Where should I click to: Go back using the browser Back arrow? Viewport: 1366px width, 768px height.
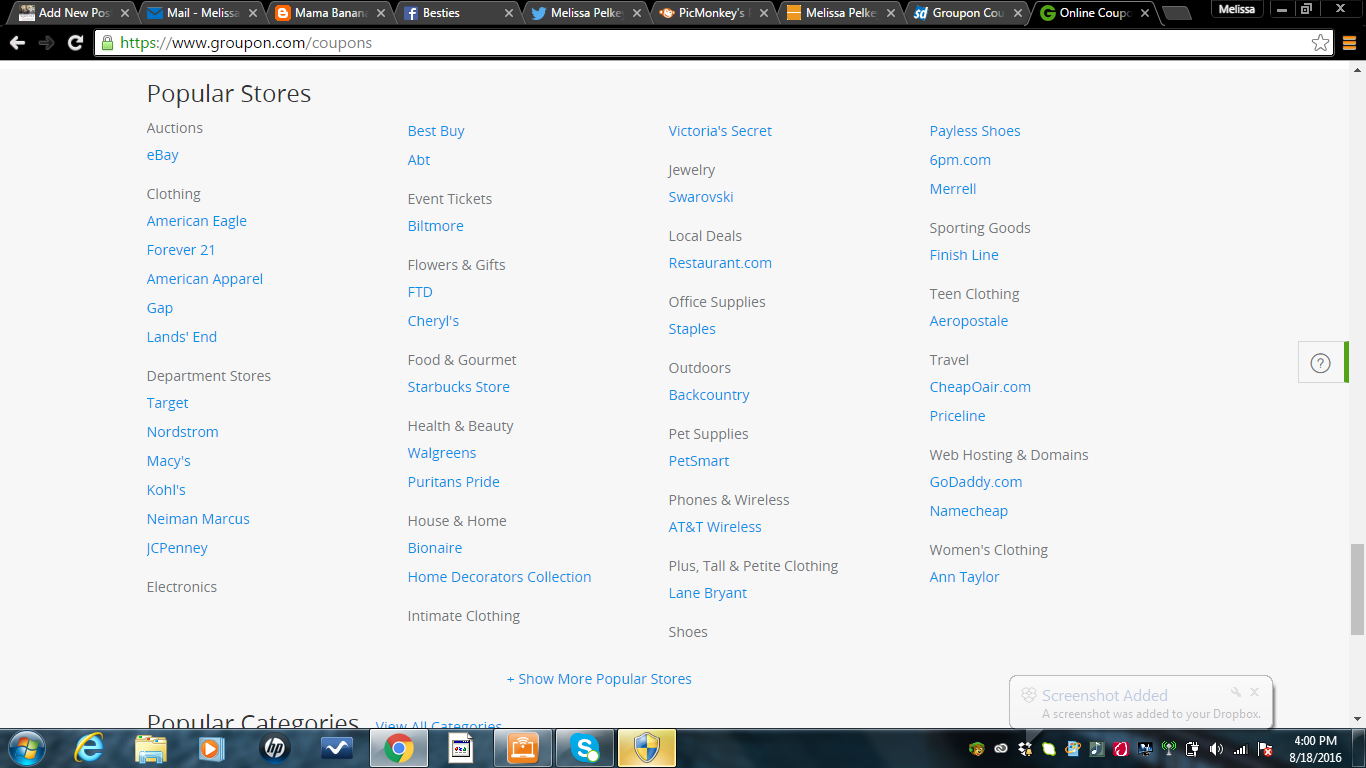(x=16, y=43)
